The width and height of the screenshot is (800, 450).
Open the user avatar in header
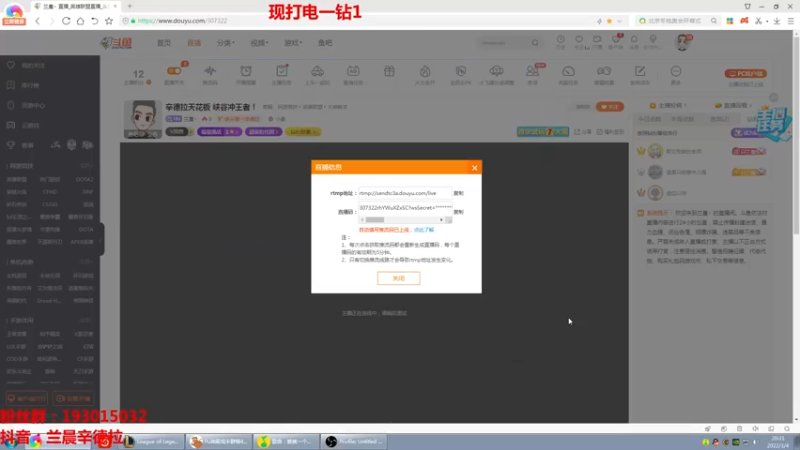(x=682, y=42)
